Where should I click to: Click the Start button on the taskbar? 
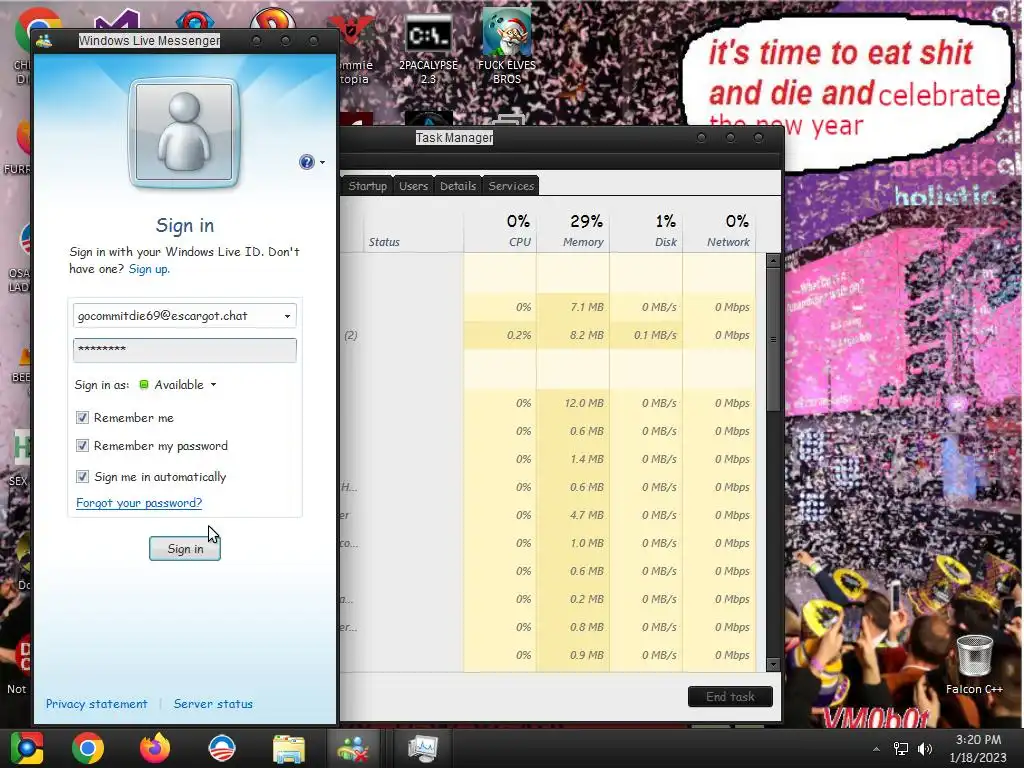(x=27, y=748)
